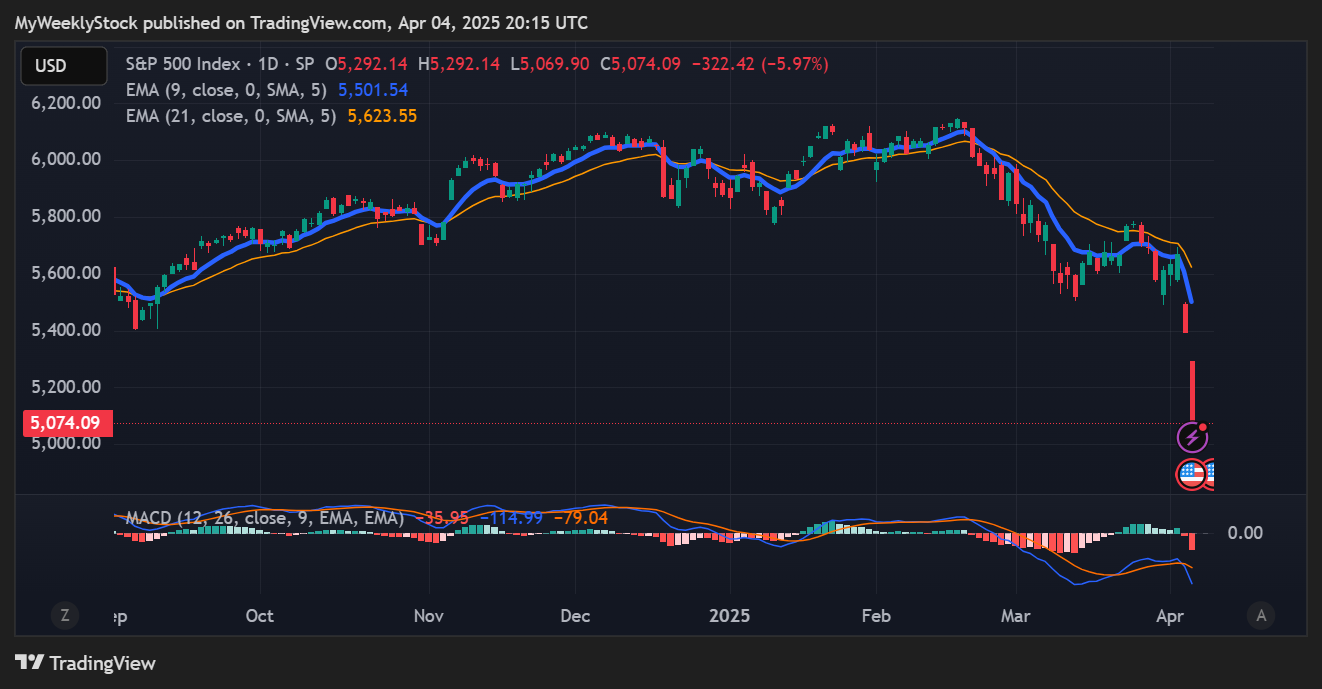Toggle the Z timezone button
1322x689 pixels.
(x=64, y=616)
